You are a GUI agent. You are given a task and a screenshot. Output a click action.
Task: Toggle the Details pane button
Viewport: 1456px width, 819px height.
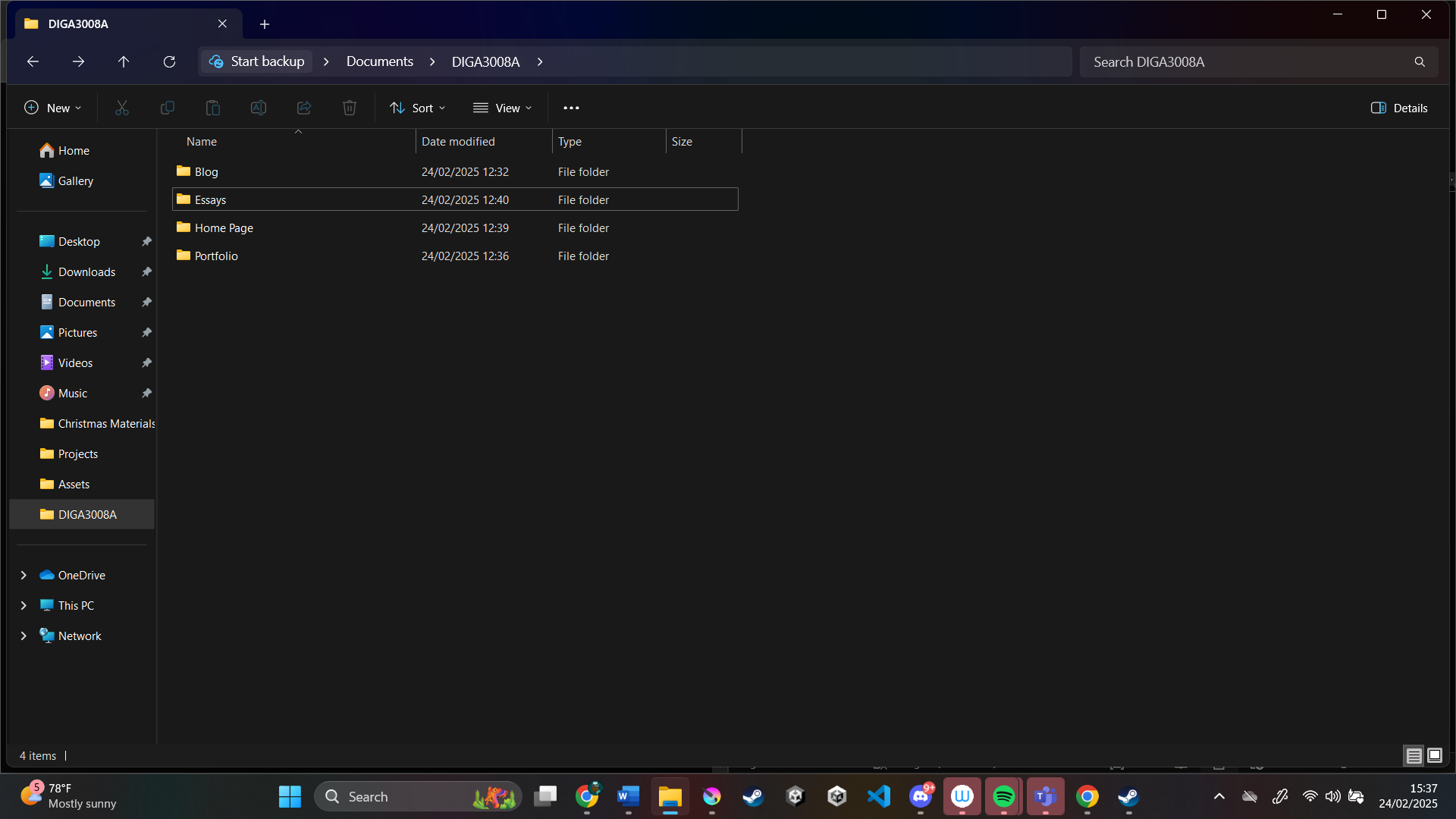tap(1399, 108)
